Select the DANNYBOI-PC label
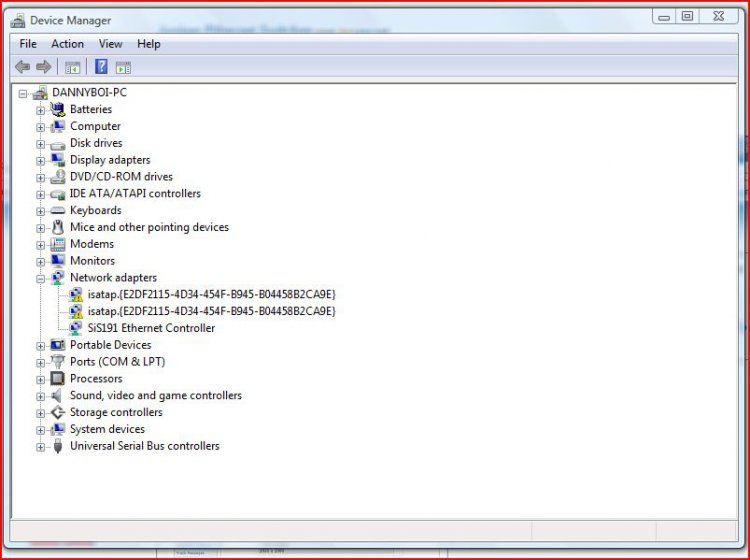This screenshot has width=750, height=560. click(x=89, y=92)
